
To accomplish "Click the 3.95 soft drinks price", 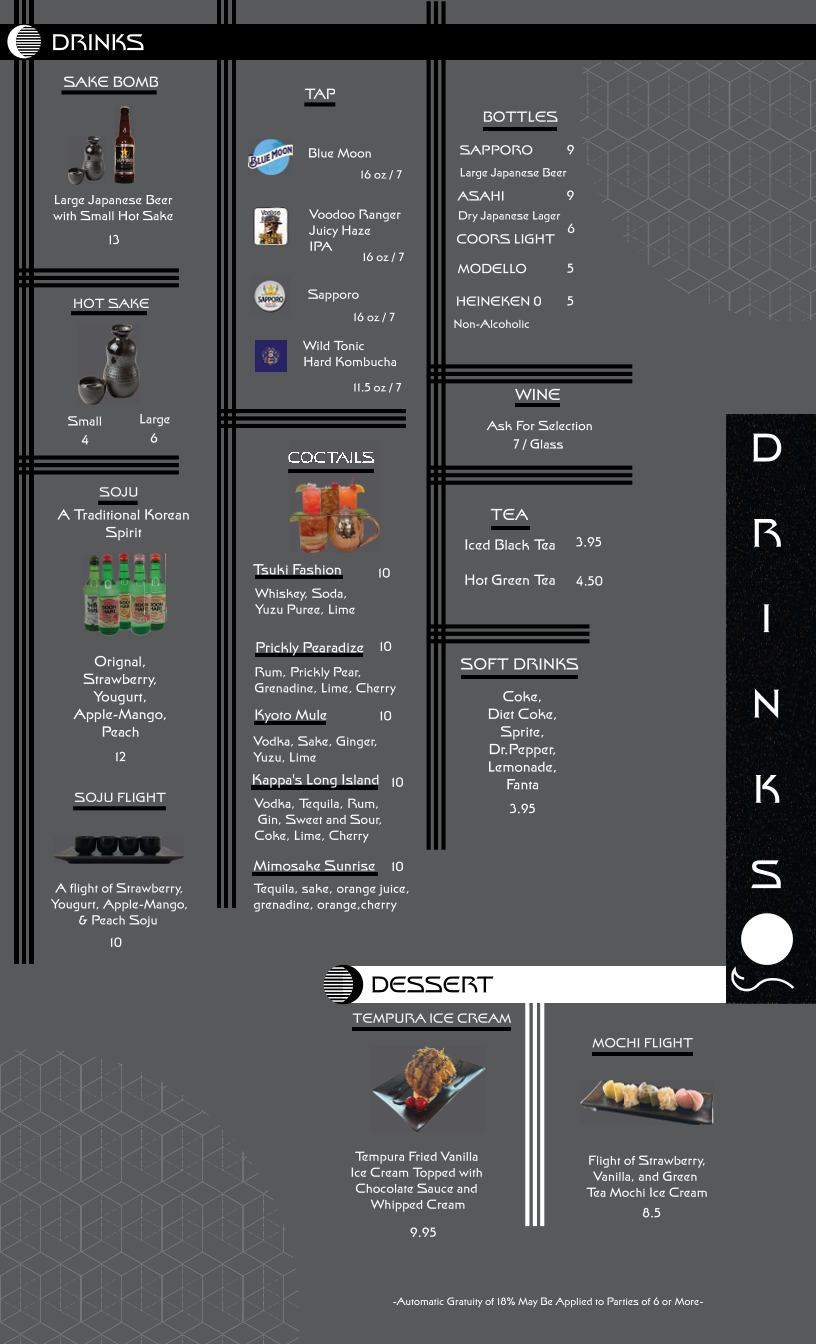I will tap(522, 809).
